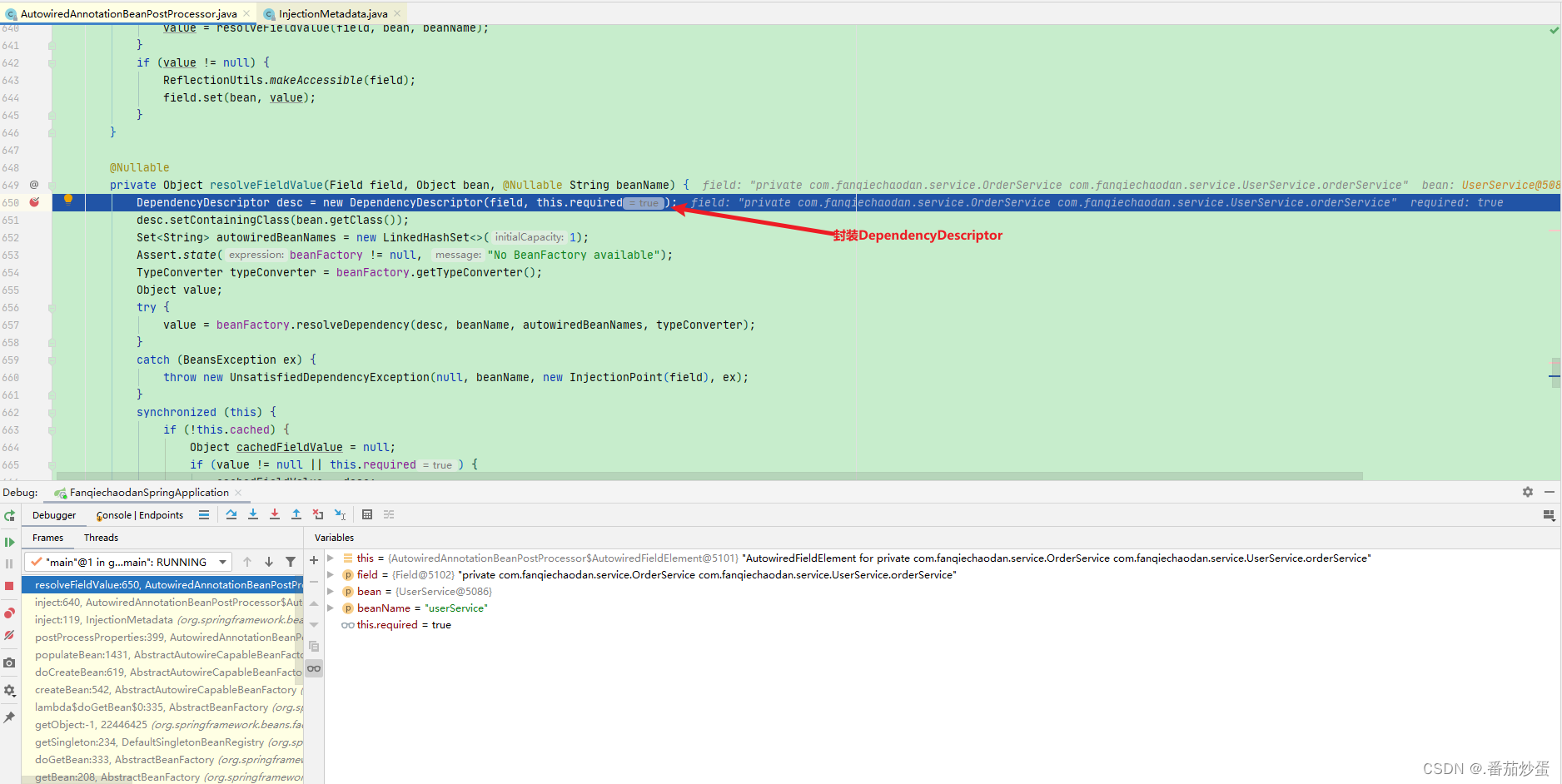Select frame postProcessProperties:399
The width and height of the screenshot is (1562, 784).
pos(162,638)
